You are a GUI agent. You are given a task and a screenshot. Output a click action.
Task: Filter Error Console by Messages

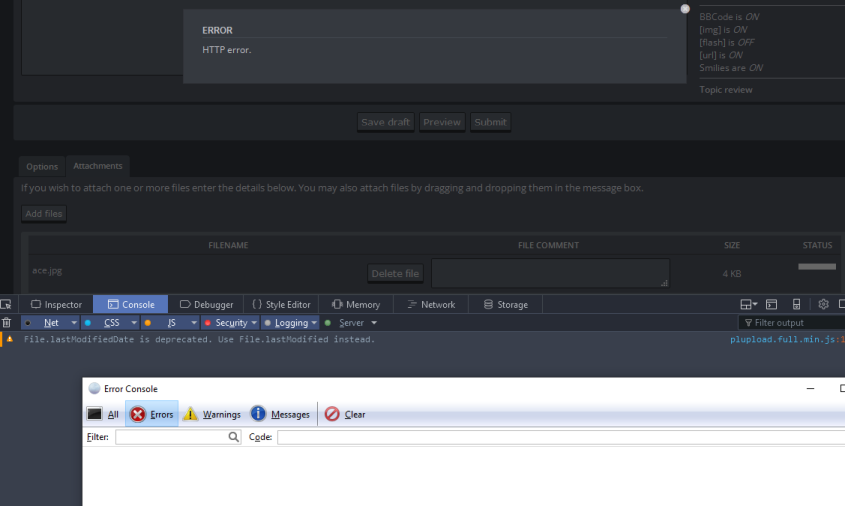click(280, 414)
